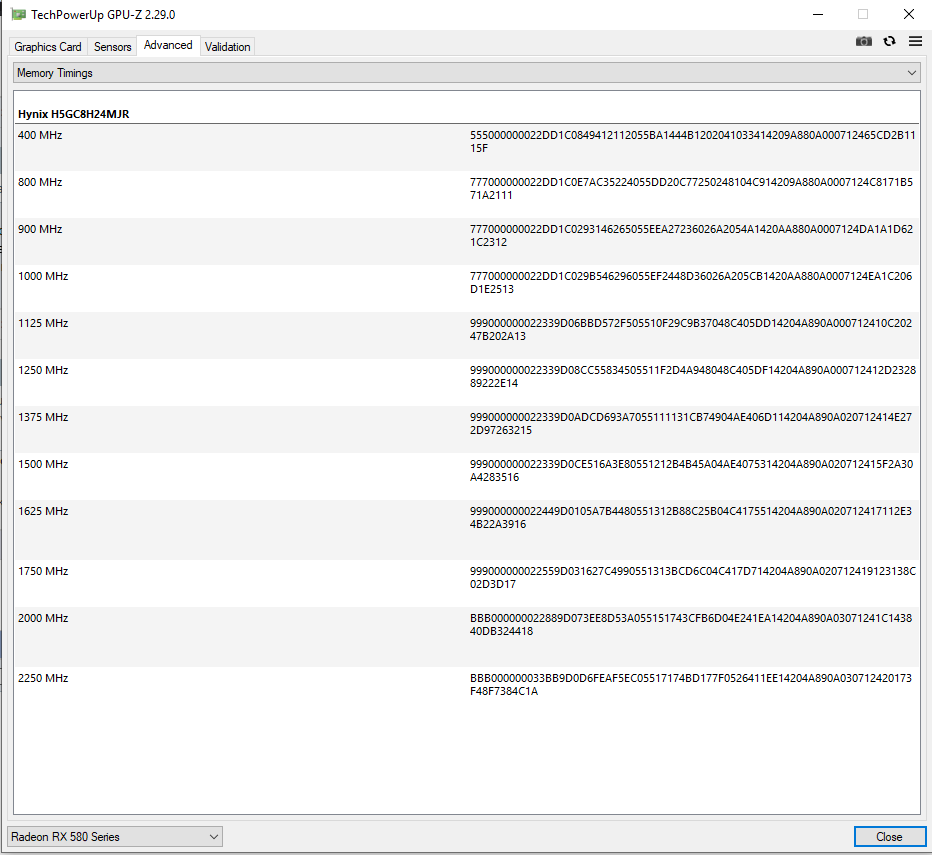The width and height of the screenshot is (932, 855).
Task: Select the 1375 MHz row label
Action: coord(43,417)
